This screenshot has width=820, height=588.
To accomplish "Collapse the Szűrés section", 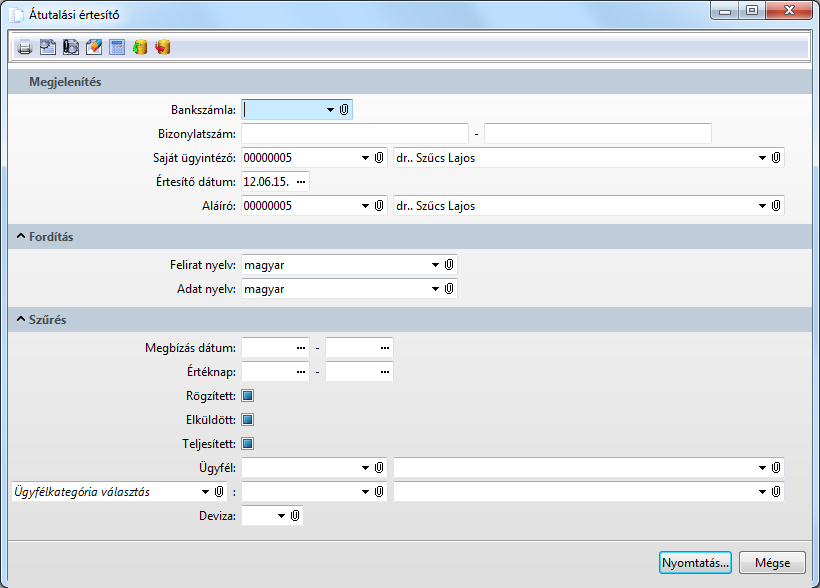I will click(x=21, y=319).
